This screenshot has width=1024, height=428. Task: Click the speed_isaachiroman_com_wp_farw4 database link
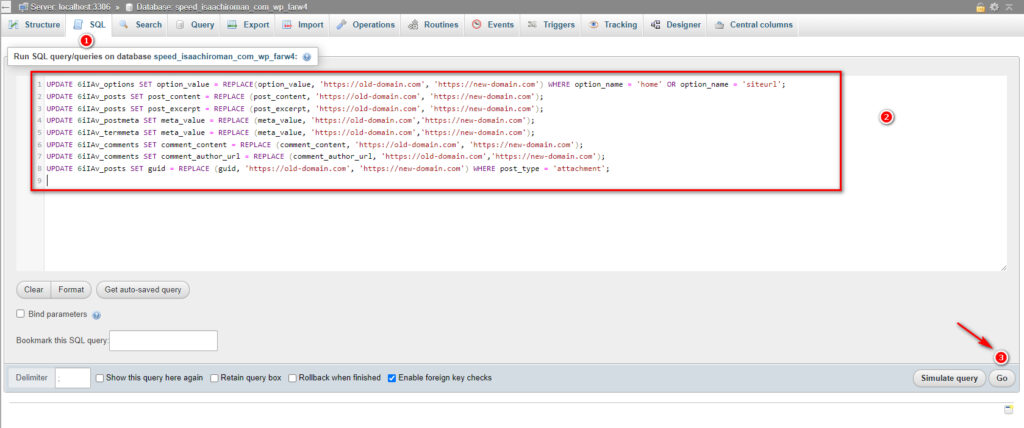pos(225,57)
